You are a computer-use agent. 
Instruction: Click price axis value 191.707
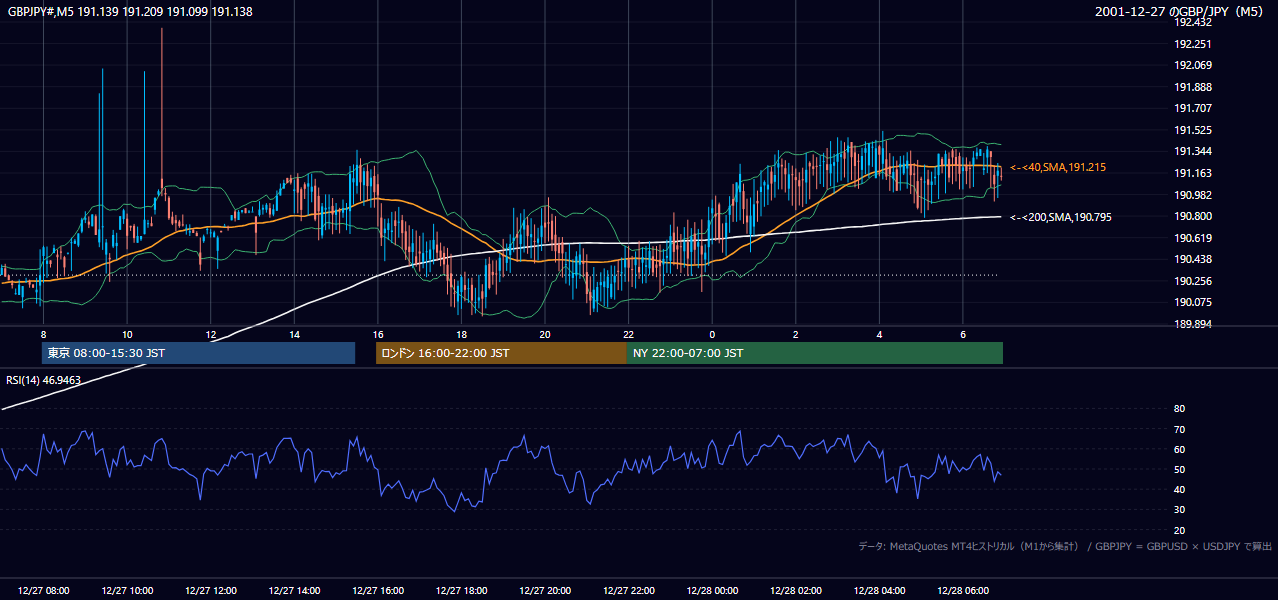[1193, 108]
